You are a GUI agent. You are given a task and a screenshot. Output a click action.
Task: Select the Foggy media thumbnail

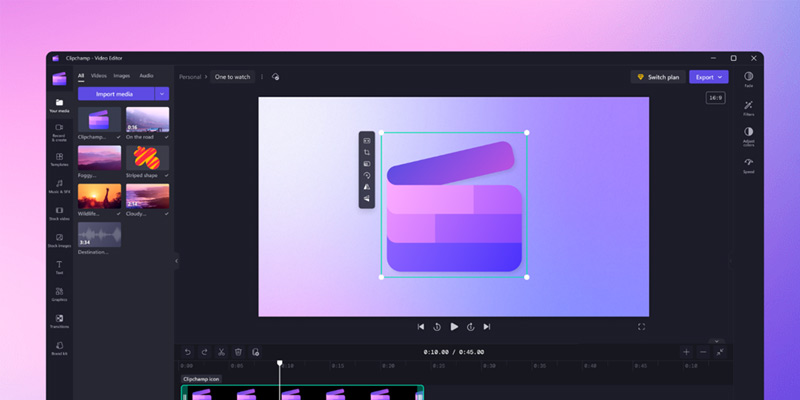pyautogui.click(x=99, y=158)
